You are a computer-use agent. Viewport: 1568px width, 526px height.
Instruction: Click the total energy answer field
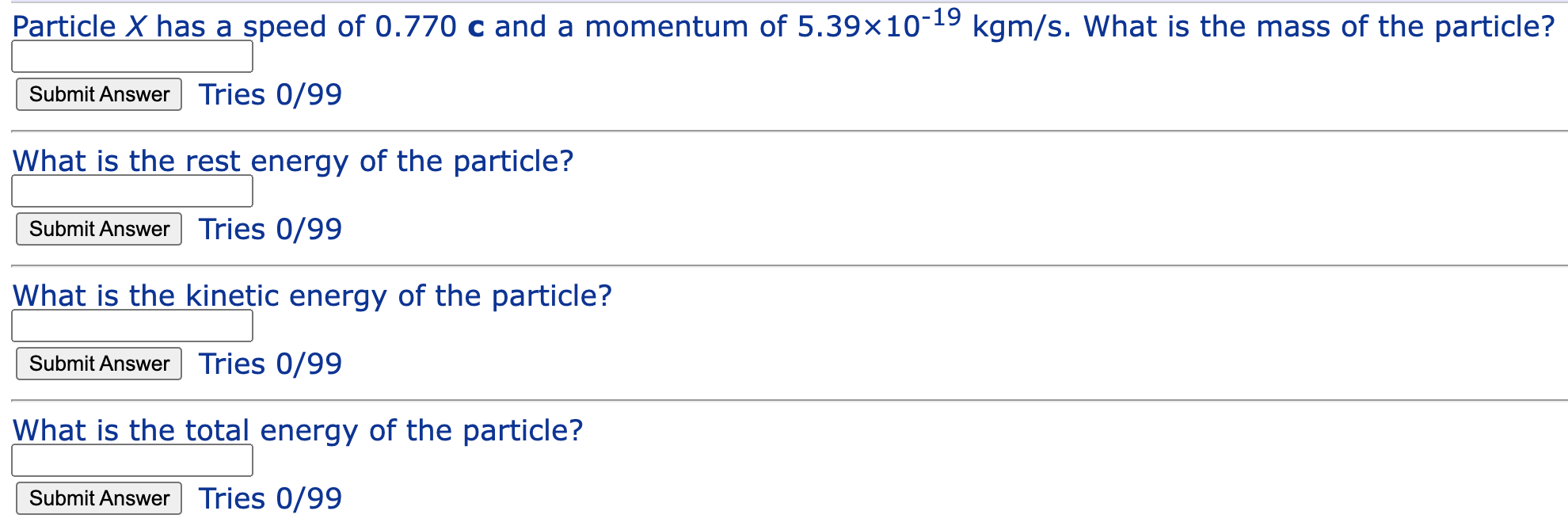131,460
